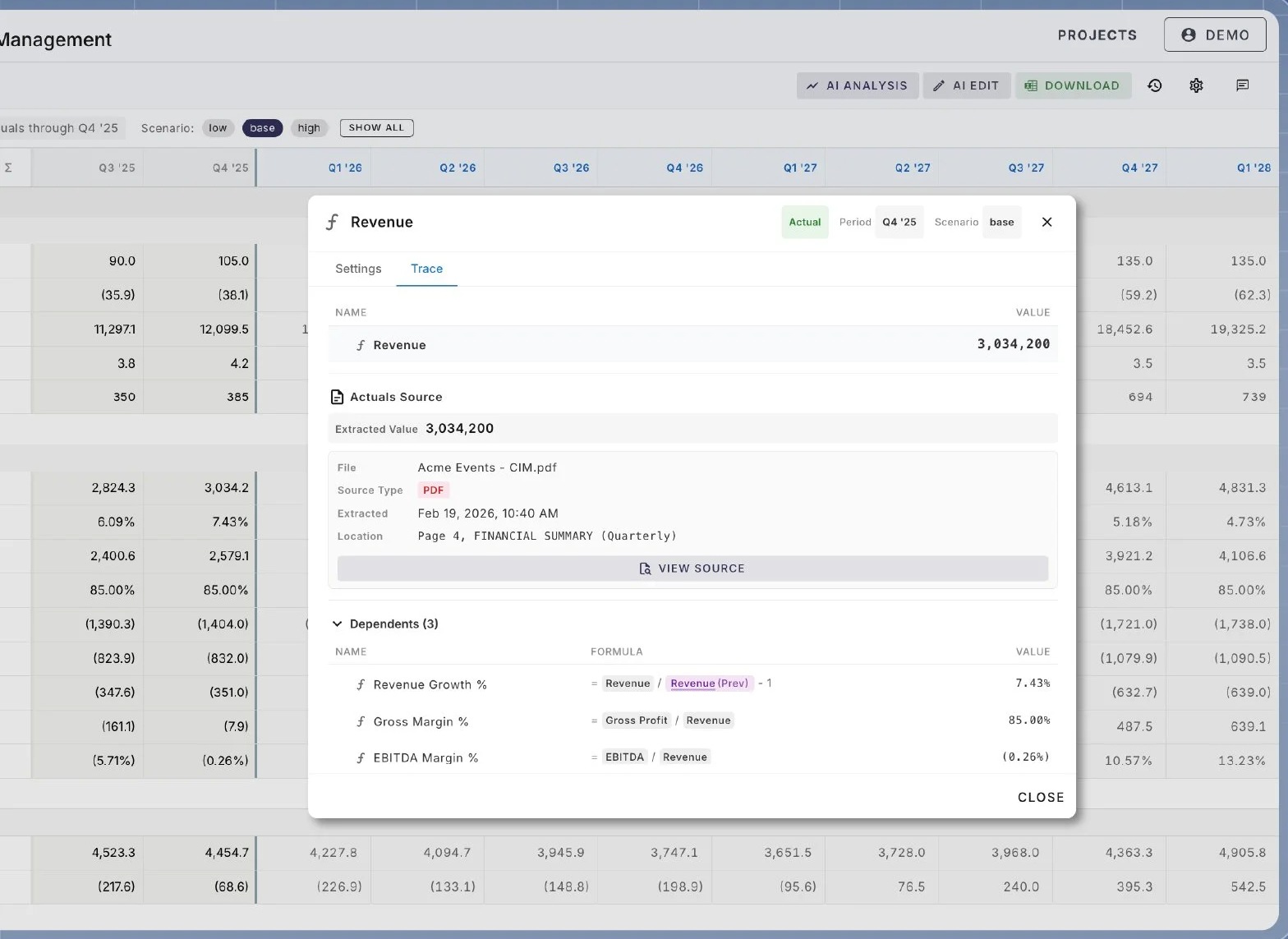Select the 4,905.8 cell in Q1 '28
The height and width of the screenshot is (939, 1288).
1223,853
